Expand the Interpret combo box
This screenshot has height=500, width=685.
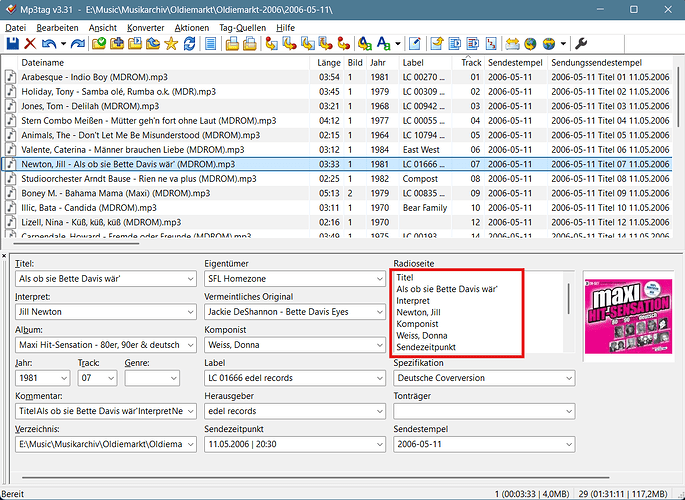pos(190,312)
